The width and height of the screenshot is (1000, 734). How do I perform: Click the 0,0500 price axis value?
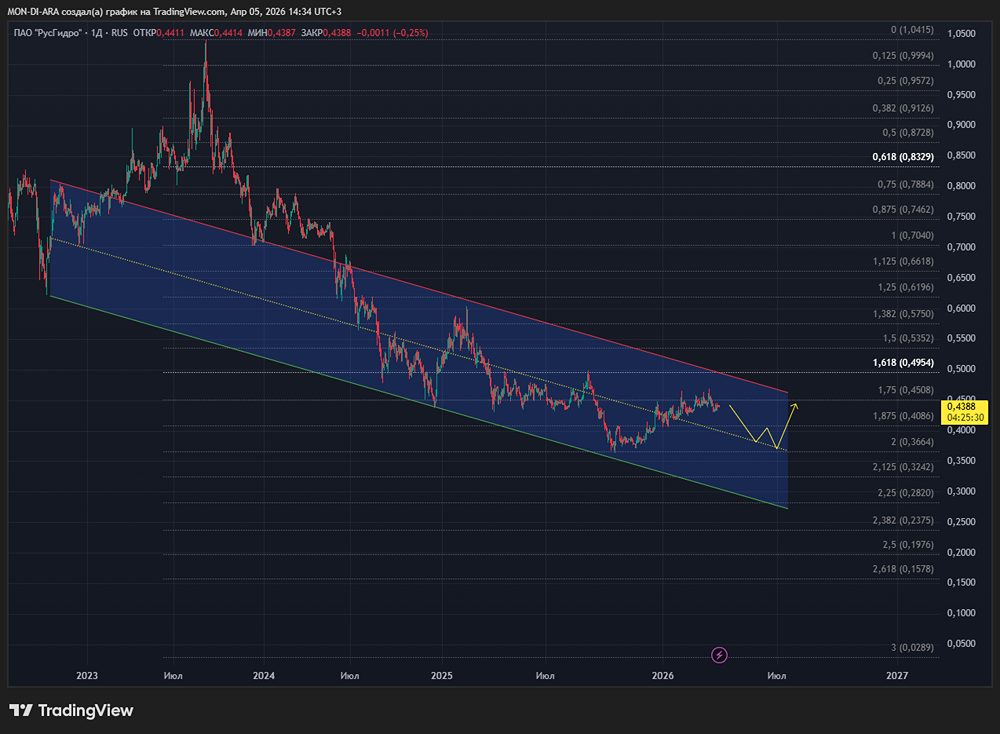[x=961, y=643]
